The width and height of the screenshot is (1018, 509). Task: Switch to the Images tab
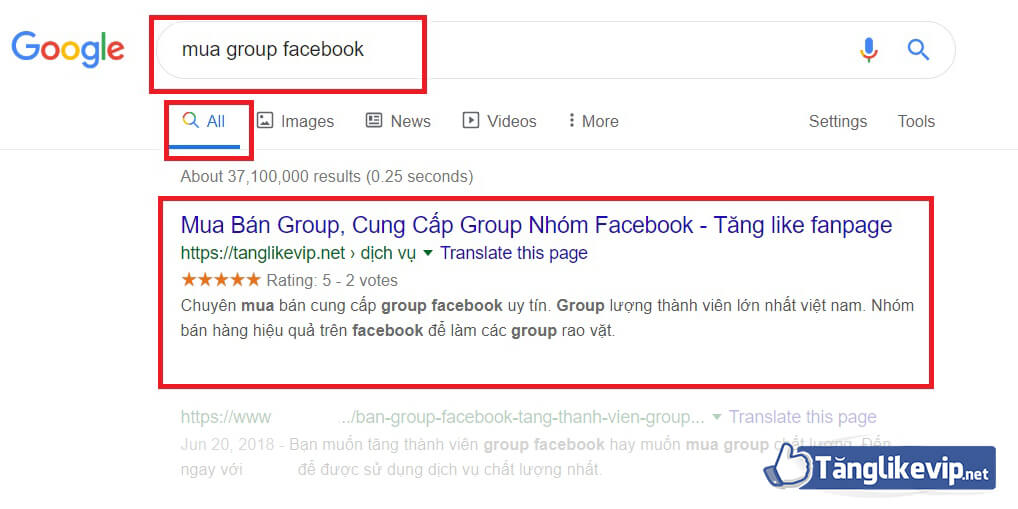click(x=295, y=121)
